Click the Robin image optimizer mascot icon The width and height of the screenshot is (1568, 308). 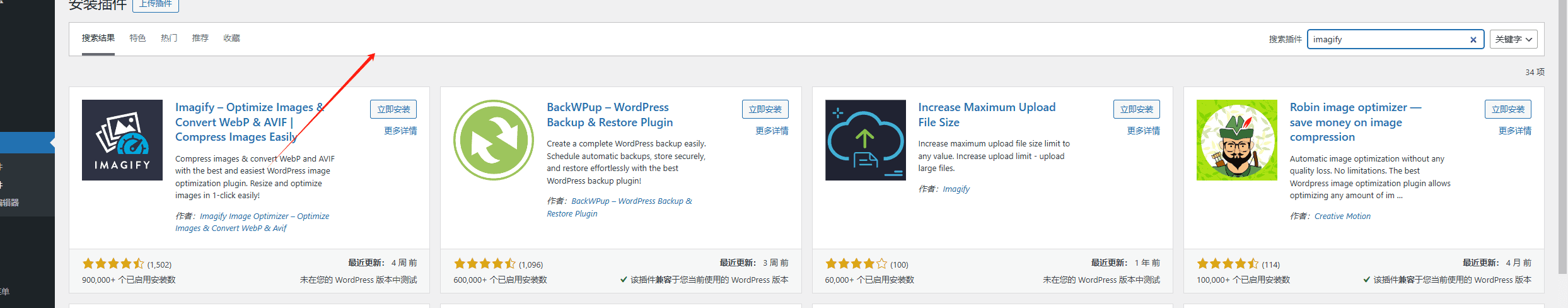coord(1237,140)
